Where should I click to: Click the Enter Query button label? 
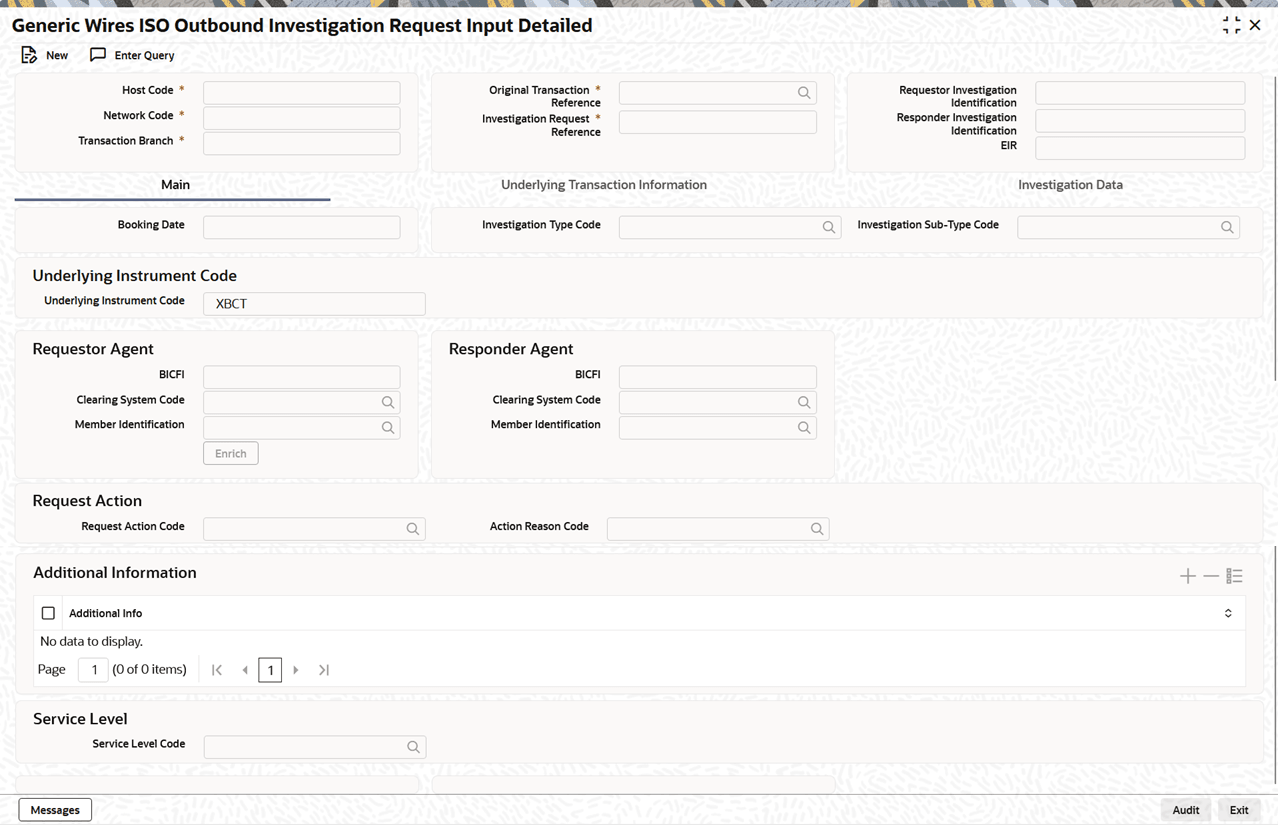click(144, 55)
